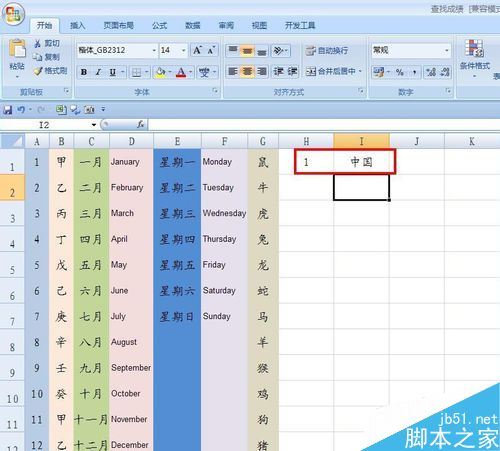500x451 pixels.
Task: Center text horizontally
Action: pyautogui.click(x=247, y=71)
